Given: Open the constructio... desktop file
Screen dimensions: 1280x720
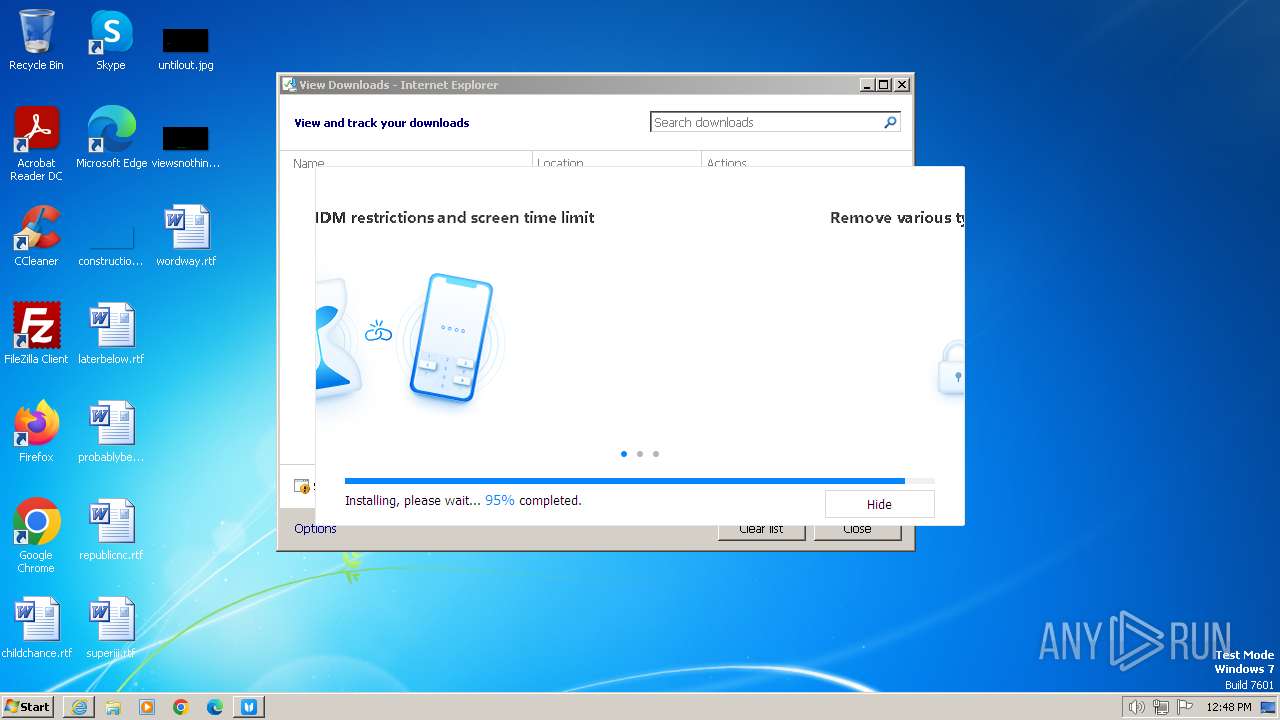Looking at the screenshot, I should tap(111, 245).
